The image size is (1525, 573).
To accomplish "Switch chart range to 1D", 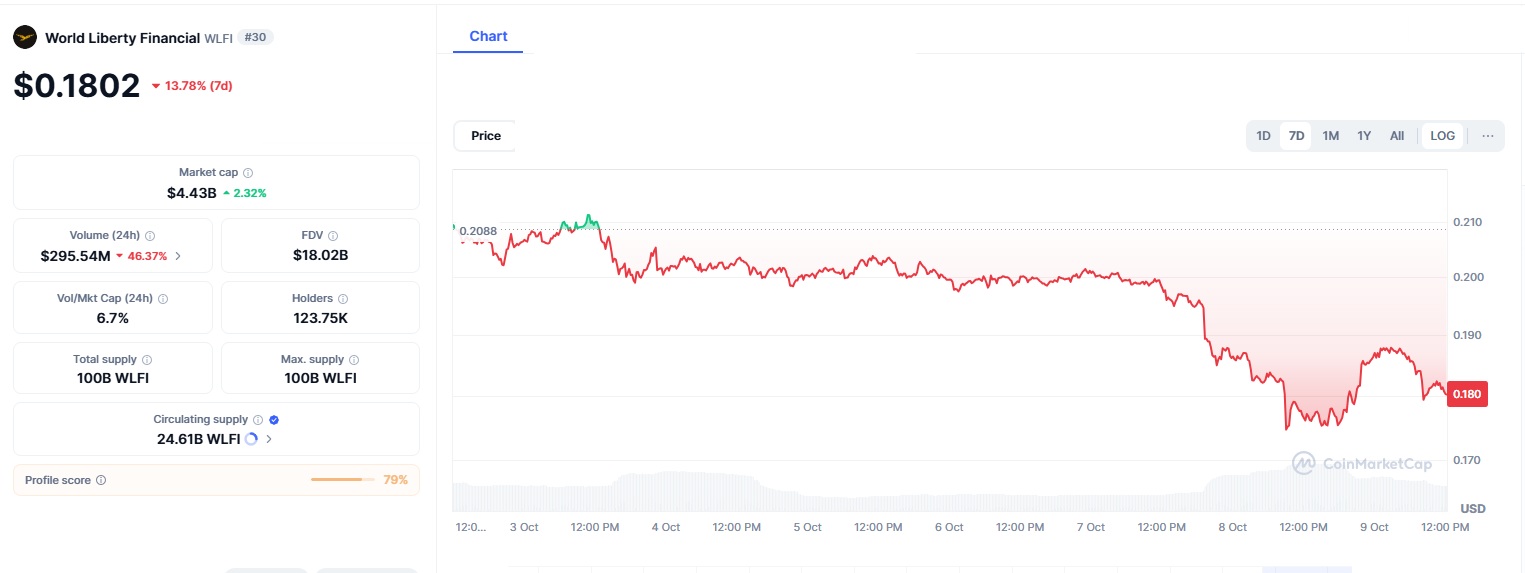I will (1263, 136).
